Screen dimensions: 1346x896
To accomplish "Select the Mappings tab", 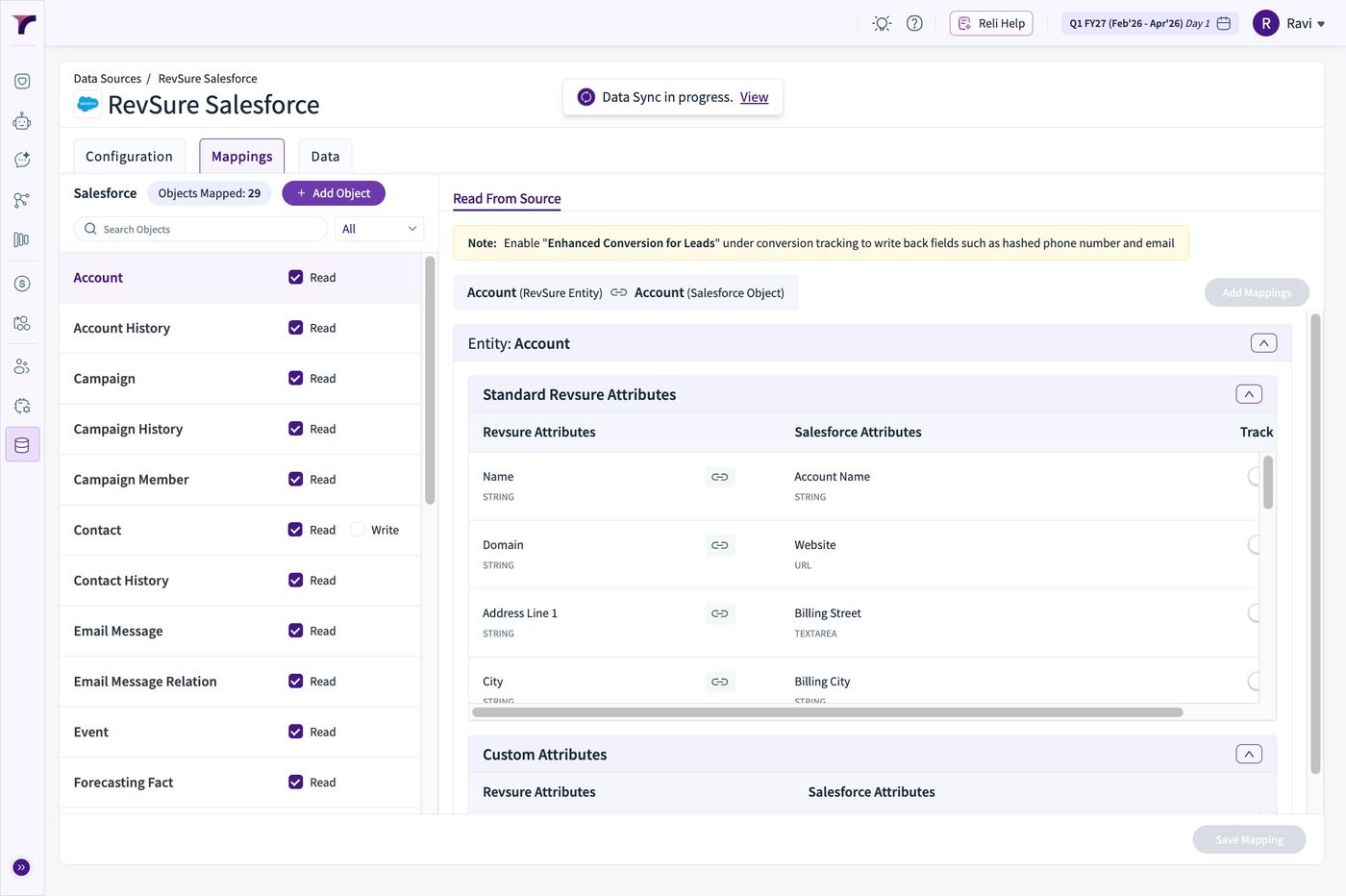I will pos(241,157).
